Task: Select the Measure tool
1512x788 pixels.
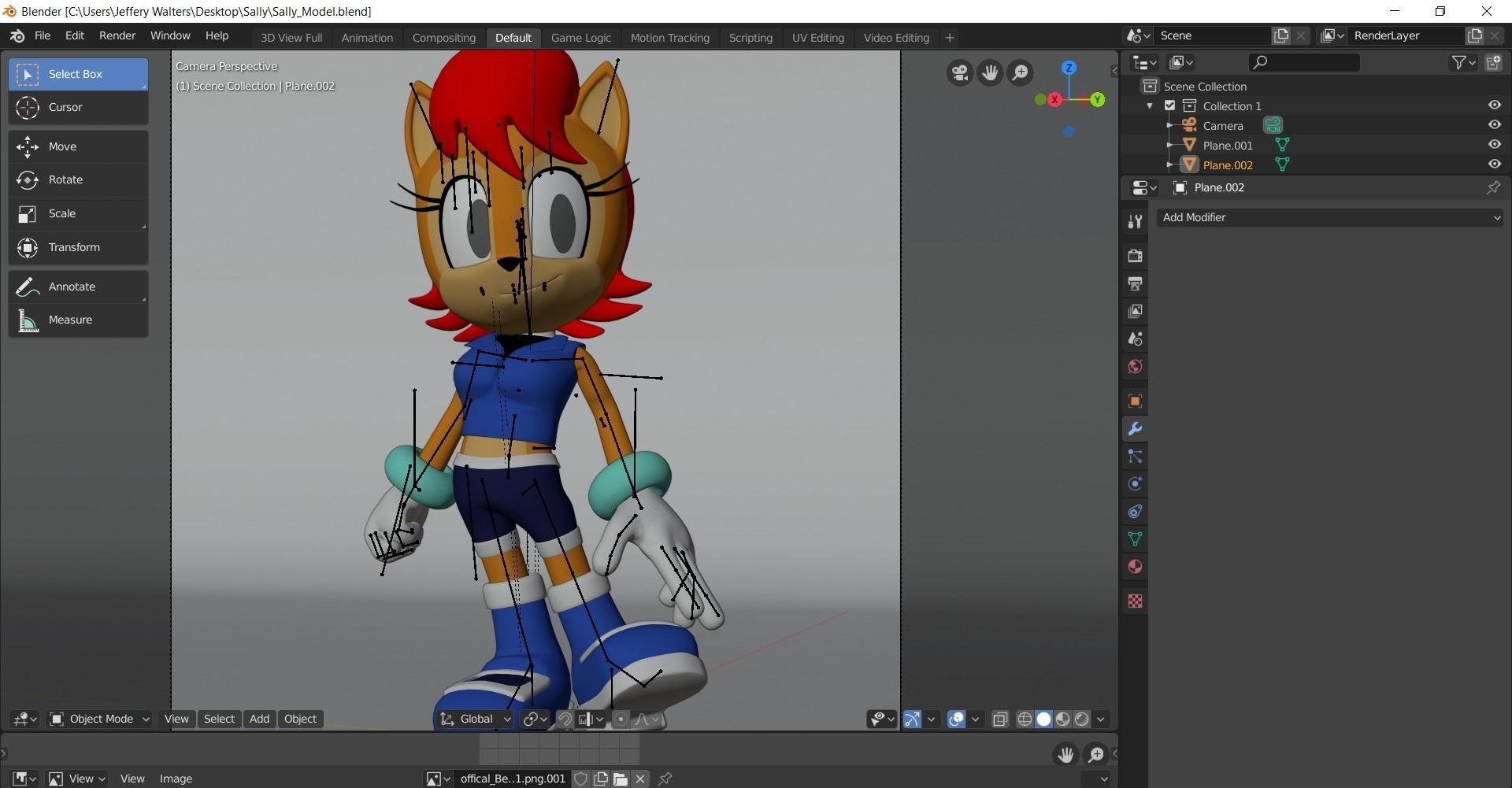Action: 78,320
